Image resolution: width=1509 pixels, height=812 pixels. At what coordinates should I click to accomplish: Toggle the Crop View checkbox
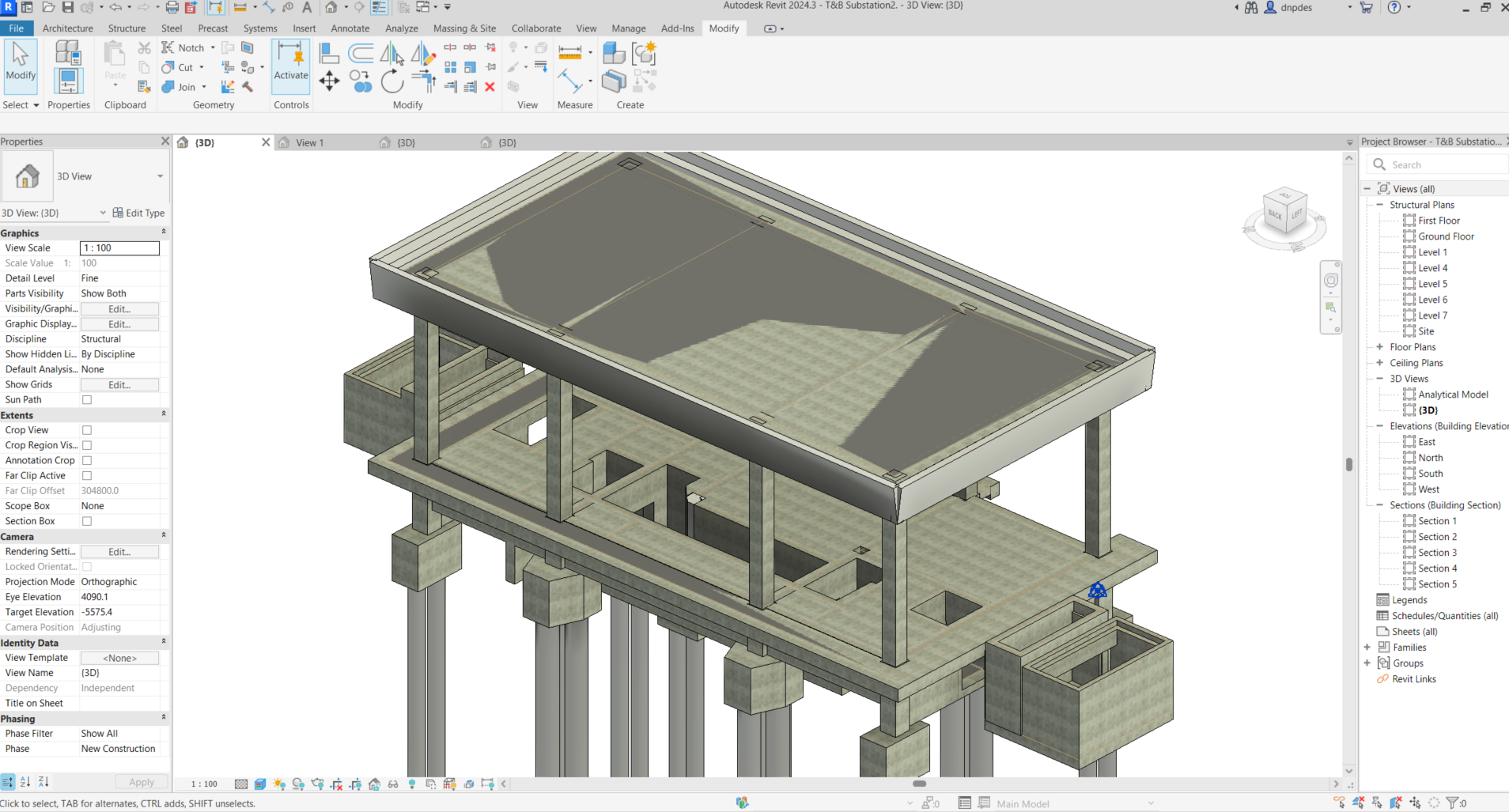point(87,430)
